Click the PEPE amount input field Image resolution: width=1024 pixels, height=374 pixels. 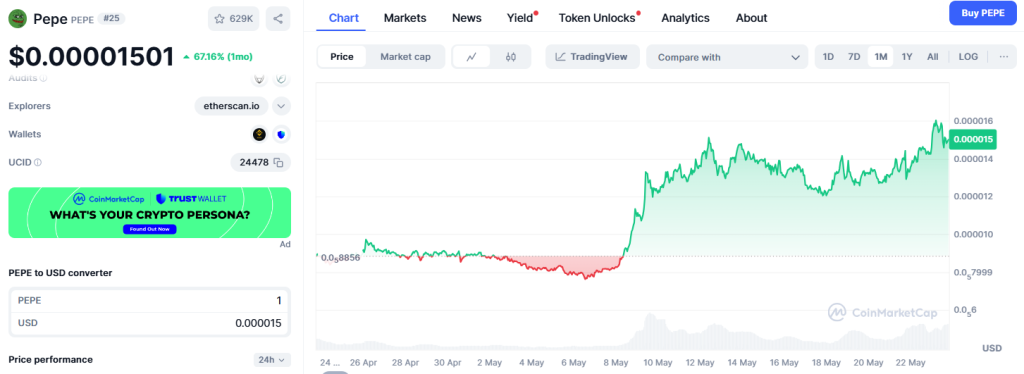pos(150,300)
